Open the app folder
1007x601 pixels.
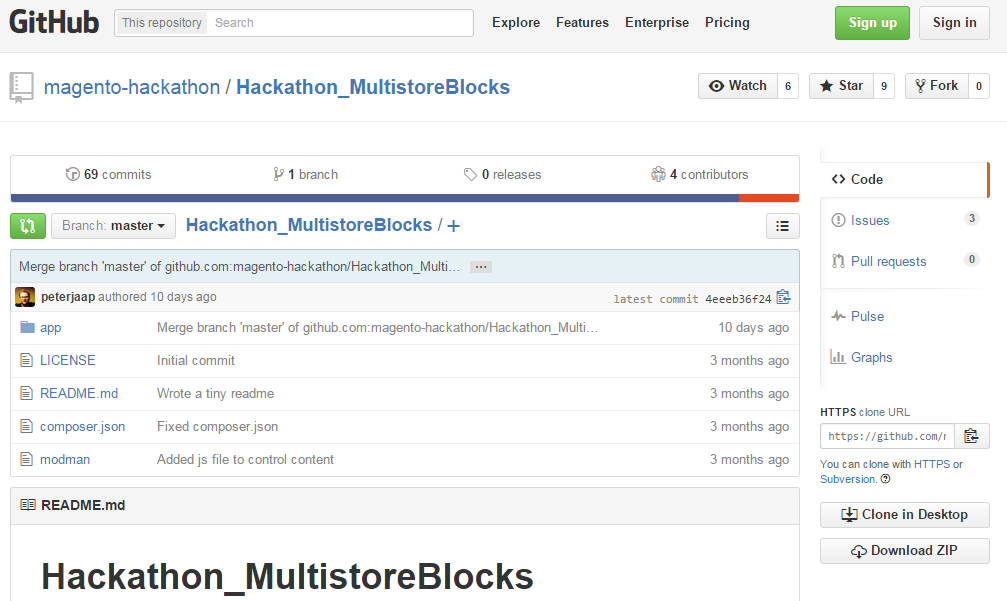coord(51,328)
